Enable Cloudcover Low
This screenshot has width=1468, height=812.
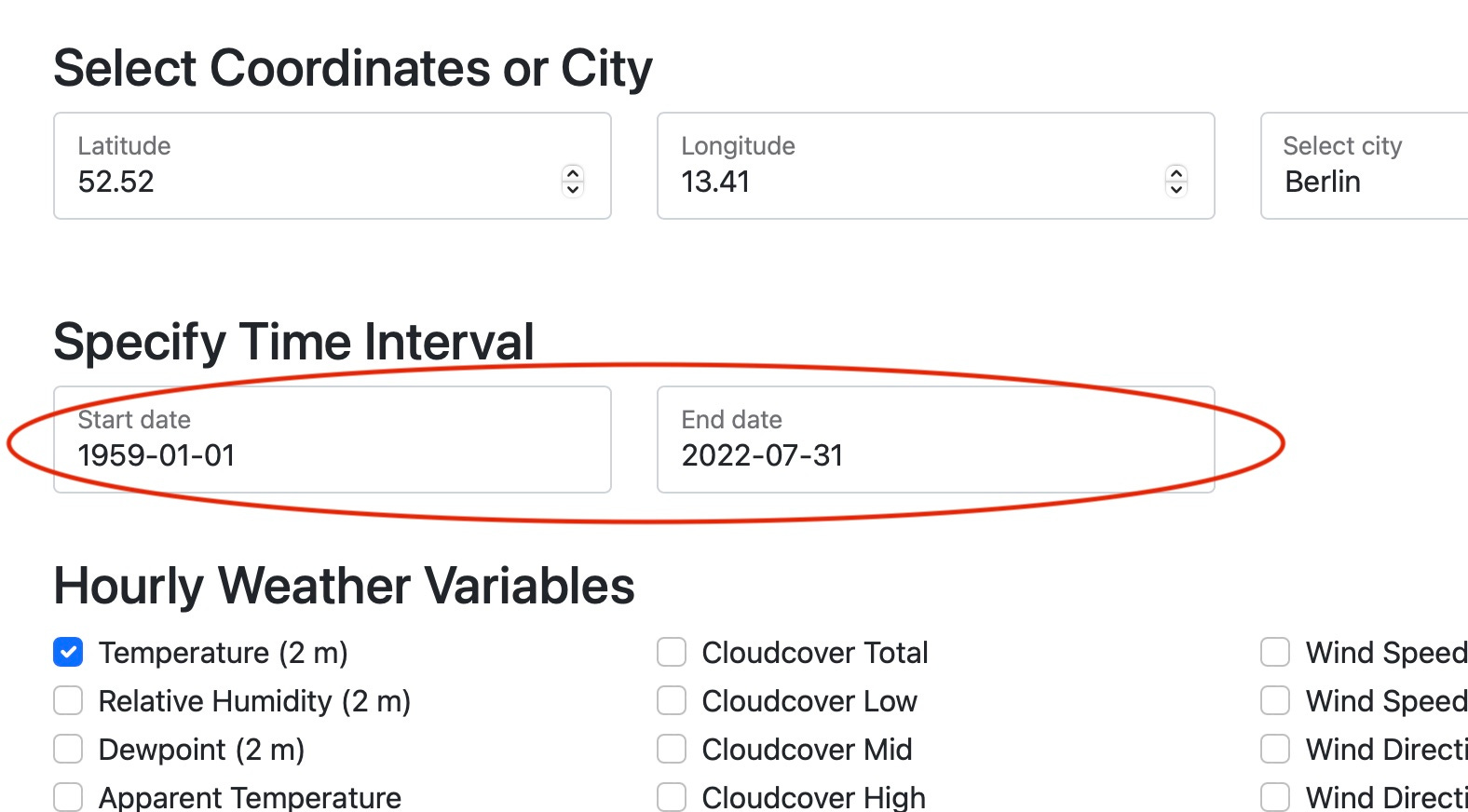coord(671,700)
